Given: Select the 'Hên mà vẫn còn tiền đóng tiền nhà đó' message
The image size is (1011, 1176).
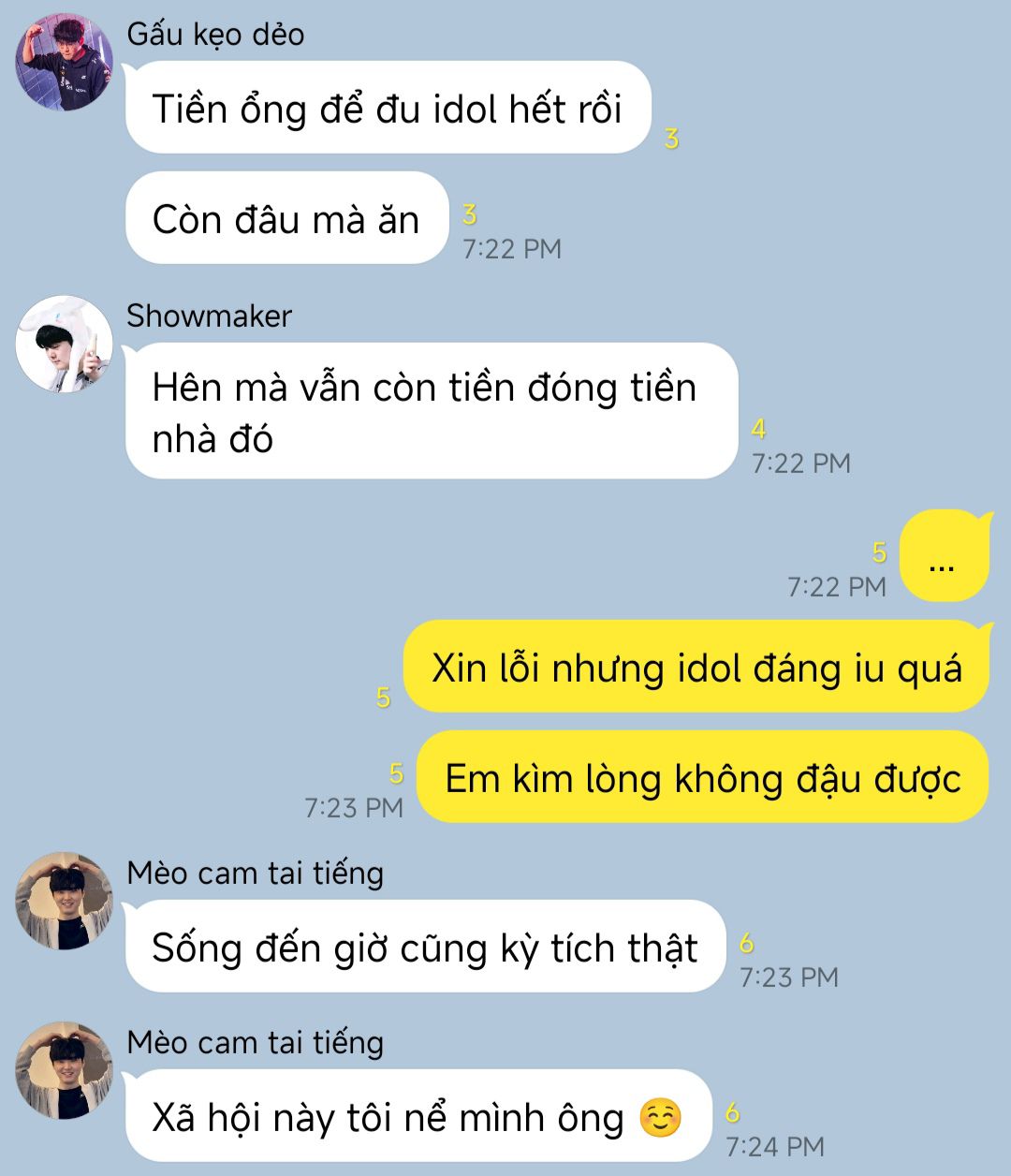Looking at the screenshot, I should tap(432, 411).
